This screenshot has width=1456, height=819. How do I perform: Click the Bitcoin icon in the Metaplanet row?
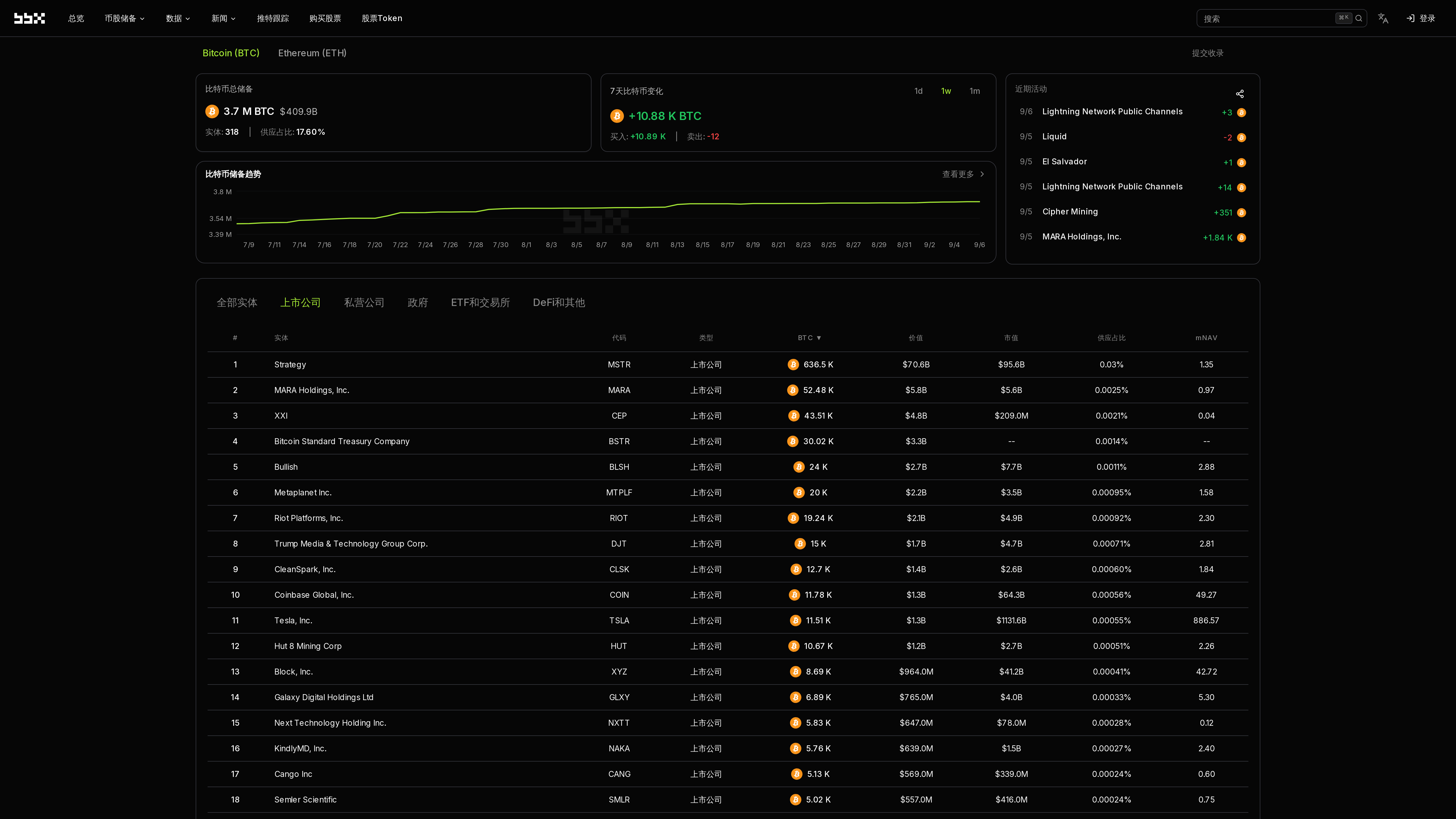coord(799,492)
